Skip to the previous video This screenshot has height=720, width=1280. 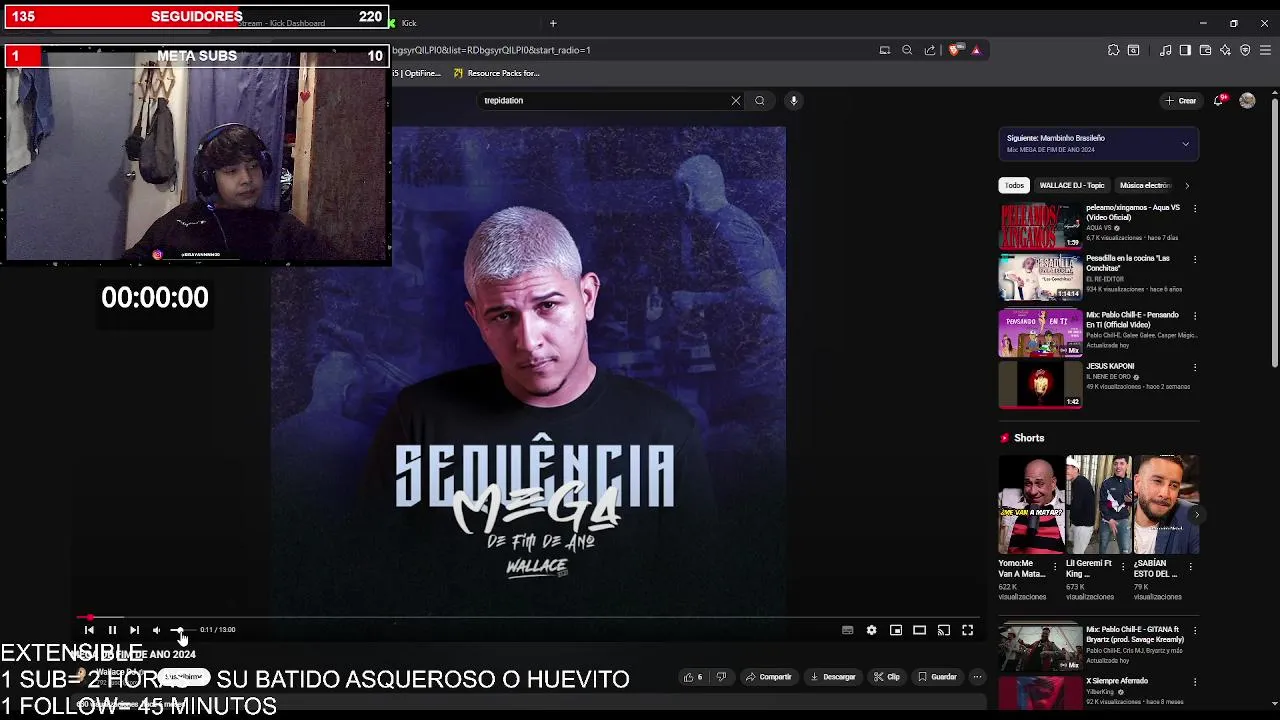89,630
